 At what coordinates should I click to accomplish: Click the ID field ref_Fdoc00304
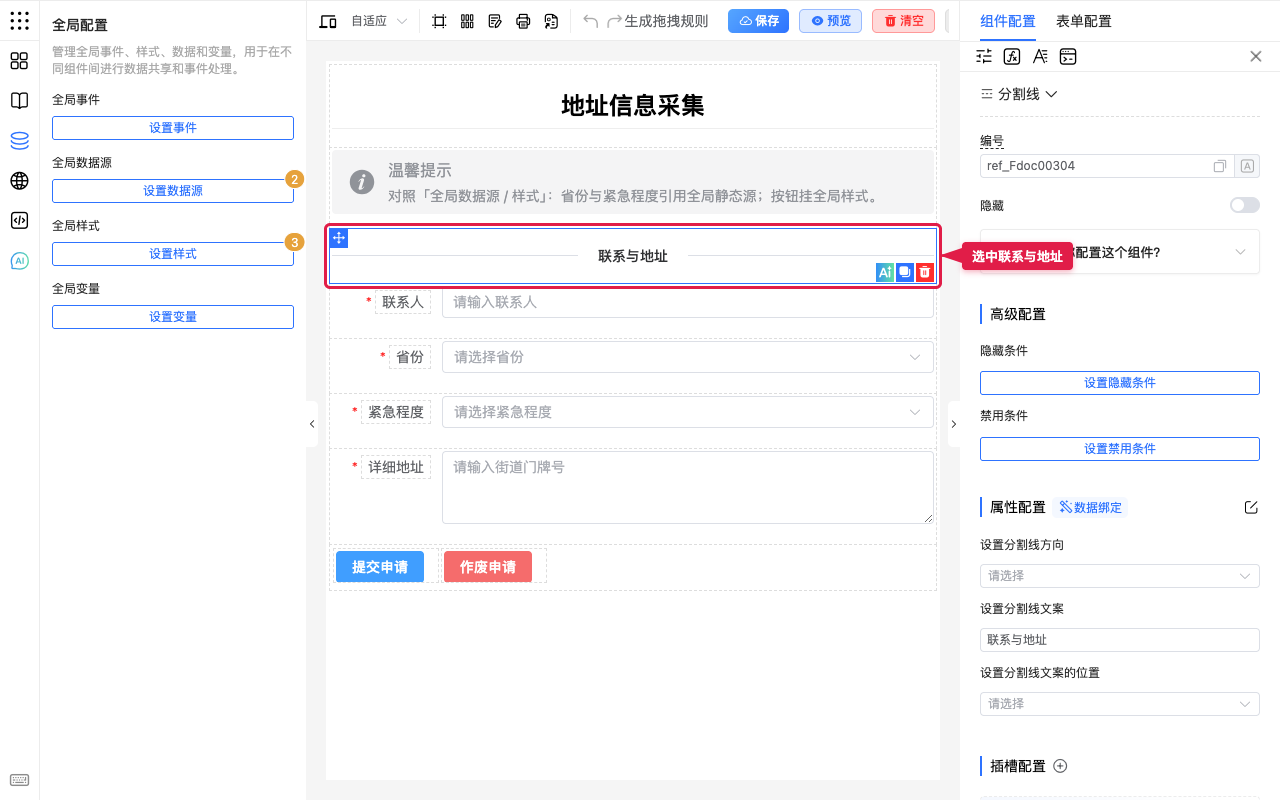pyautogui.click(x=1108, y=166)
